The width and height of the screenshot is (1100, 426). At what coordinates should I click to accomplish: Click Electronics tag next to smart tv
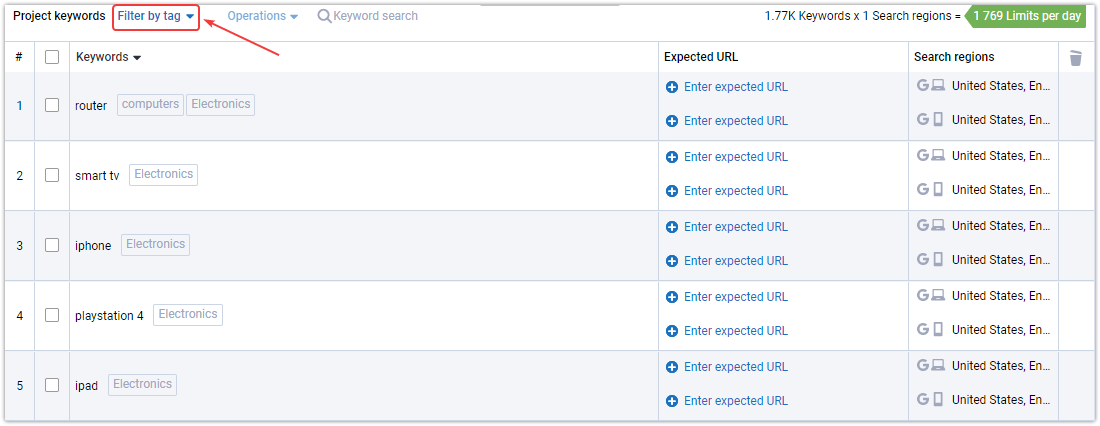coord(163,175)
